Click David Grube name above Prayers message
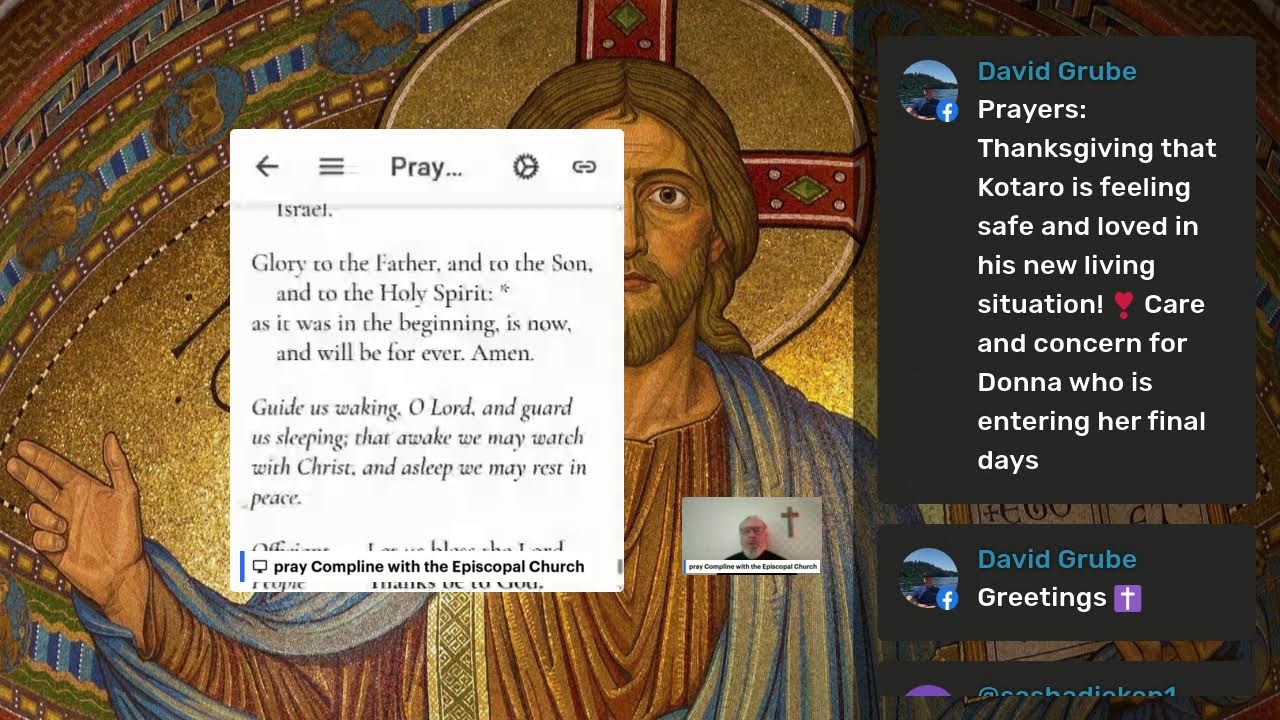 point(1057,71)
